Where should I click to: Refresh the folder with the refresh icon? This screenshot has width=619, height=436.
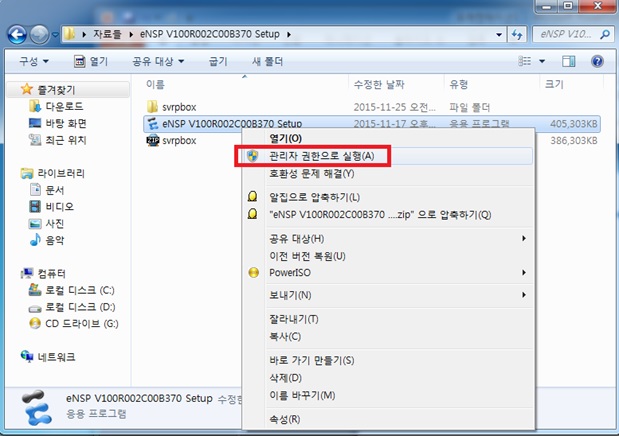pos(517,35)
